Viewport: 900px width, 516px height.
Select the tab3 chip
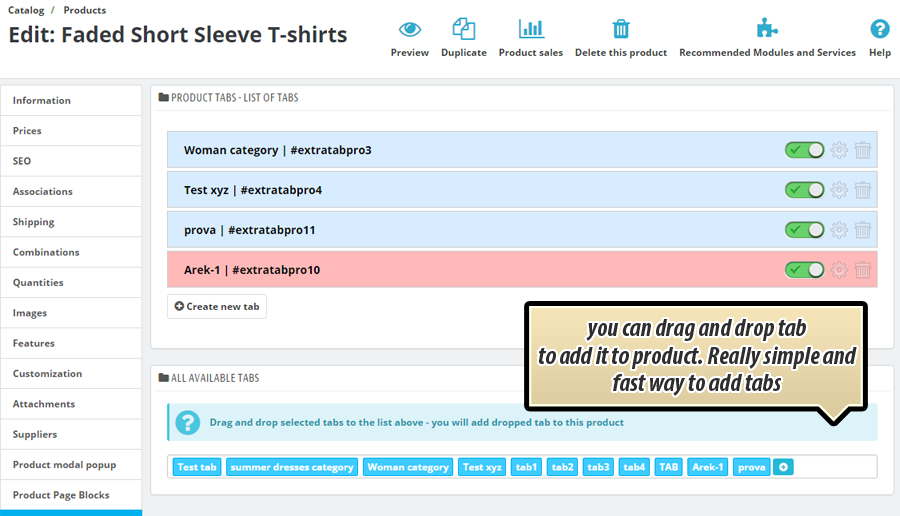click(598, 467)
